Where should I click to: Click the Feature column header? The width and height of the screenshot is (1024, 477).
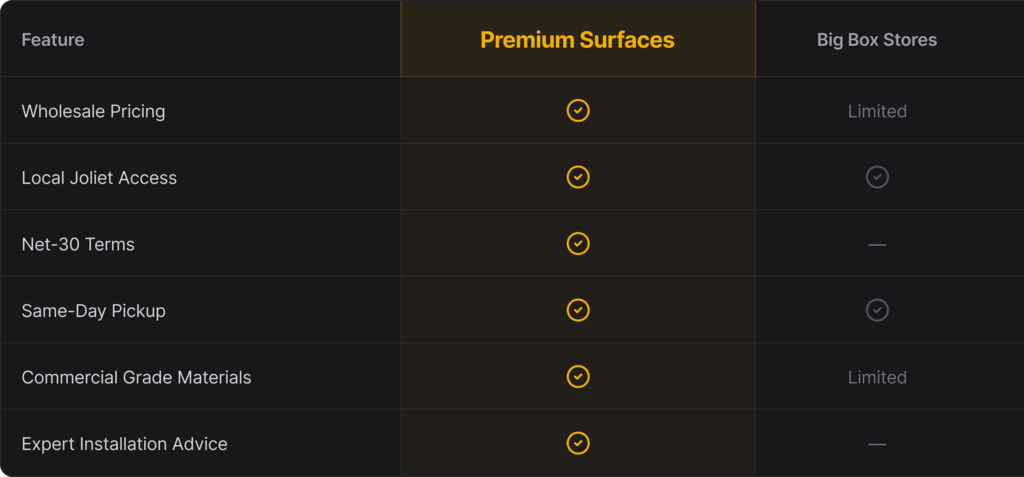(53, 40)
